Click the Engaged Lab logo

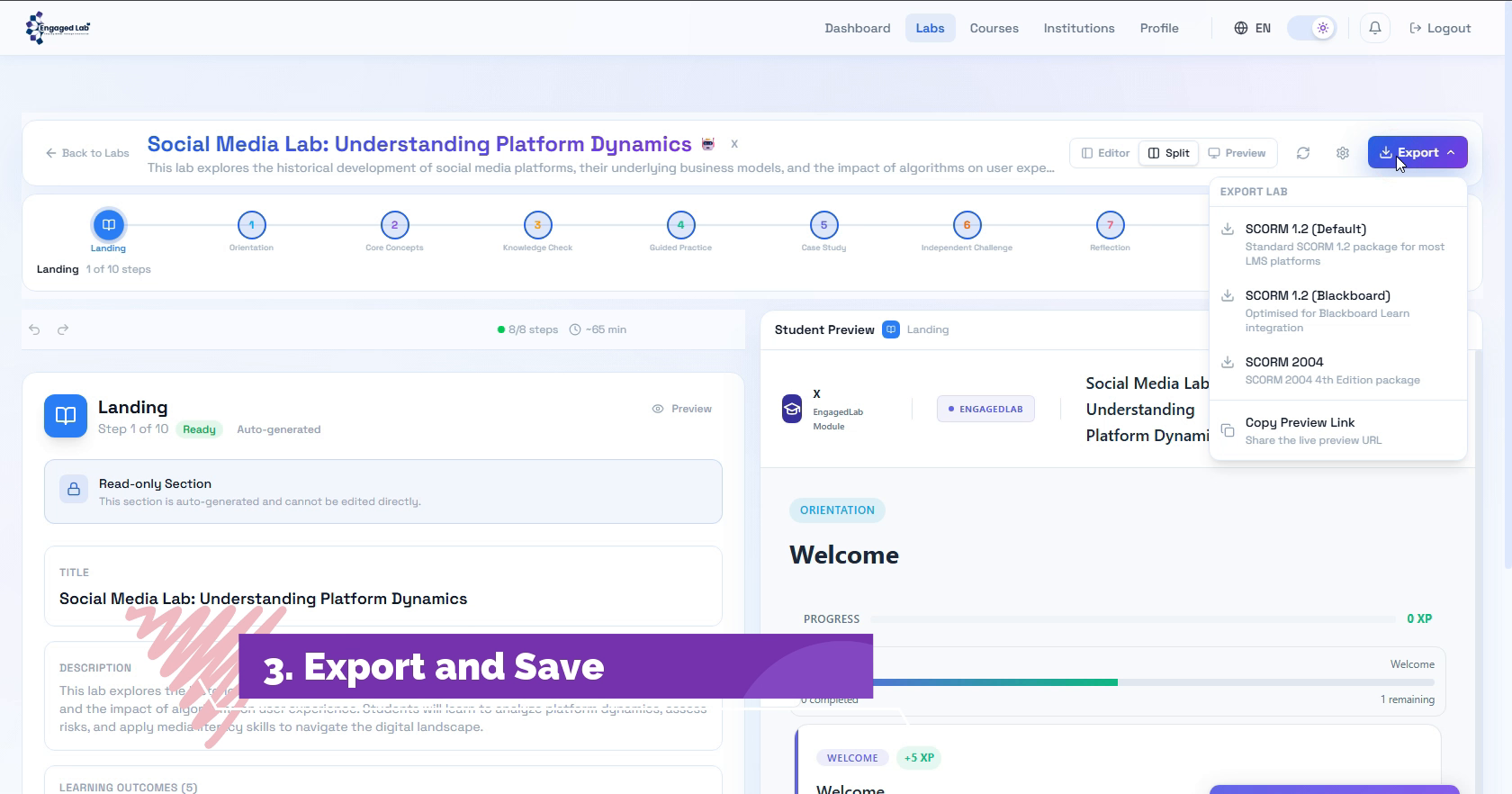[x=58, y=28]
